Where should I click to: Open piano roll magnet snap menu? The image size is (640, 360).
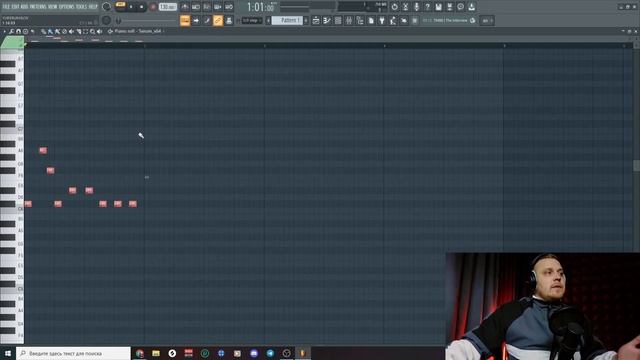tap(18, 31)
